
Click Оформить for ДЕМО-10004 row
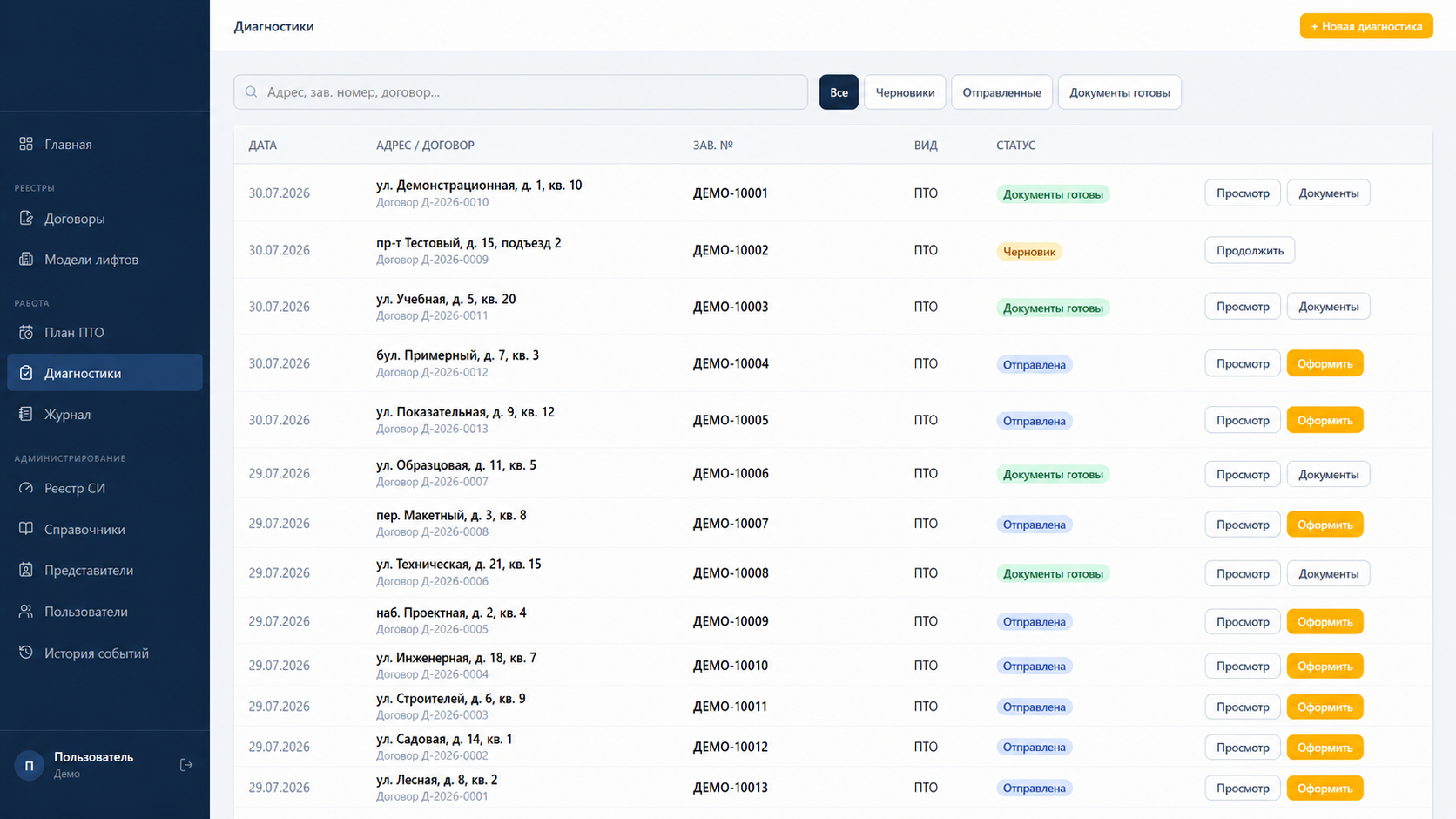1325,363
